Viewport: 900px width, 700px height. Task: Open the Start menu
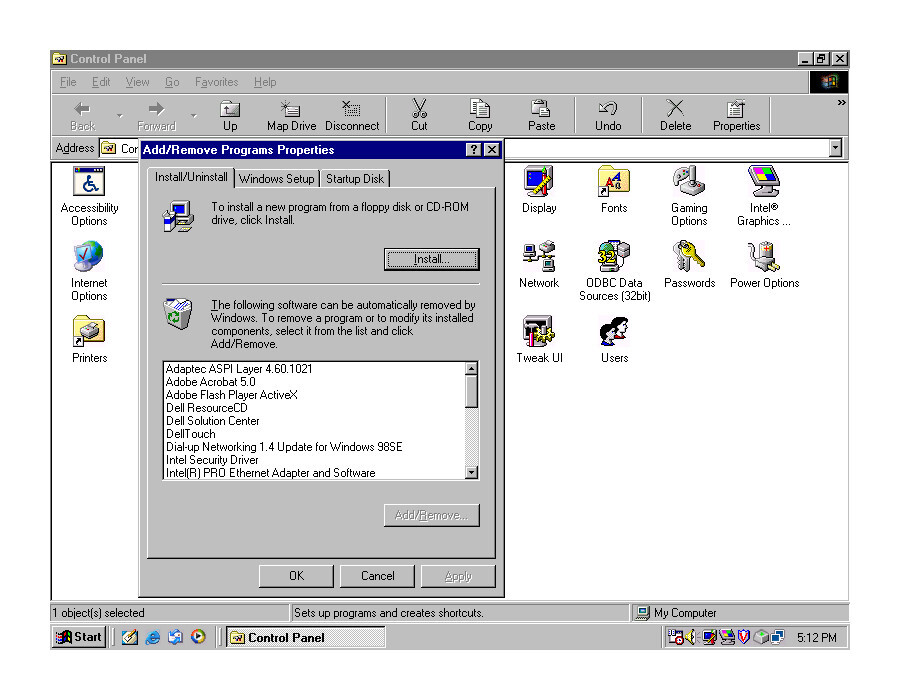[x=79, y=637]
